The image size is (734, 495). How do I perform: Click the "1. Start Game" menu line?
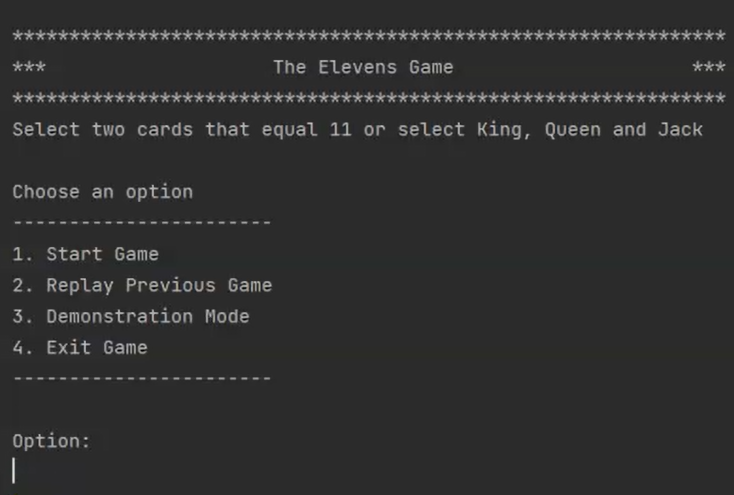click(x=85, y=254)
